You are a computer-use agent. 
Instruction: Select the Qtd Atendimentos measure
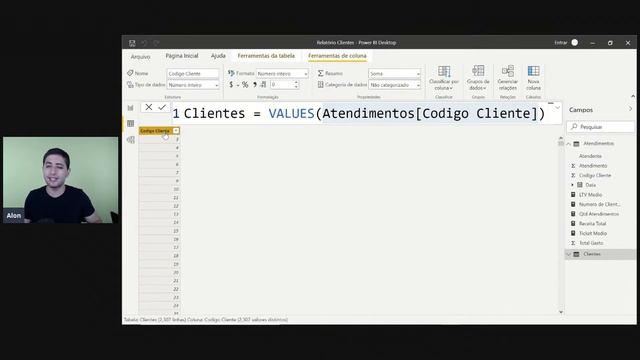[599, 214]
